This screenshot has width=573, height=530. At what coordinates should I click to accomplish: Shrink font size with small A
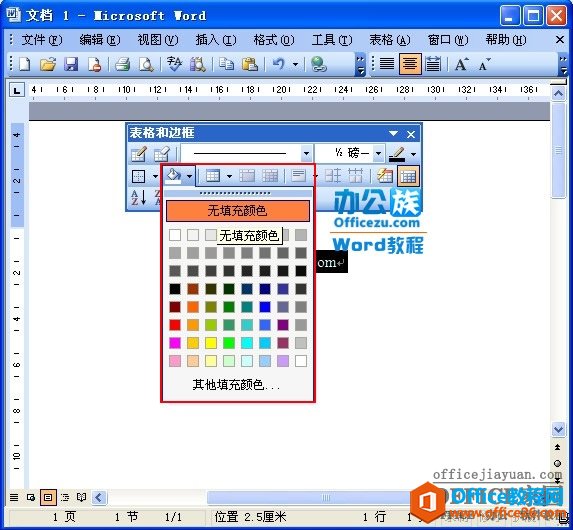(x=484, y=64)
